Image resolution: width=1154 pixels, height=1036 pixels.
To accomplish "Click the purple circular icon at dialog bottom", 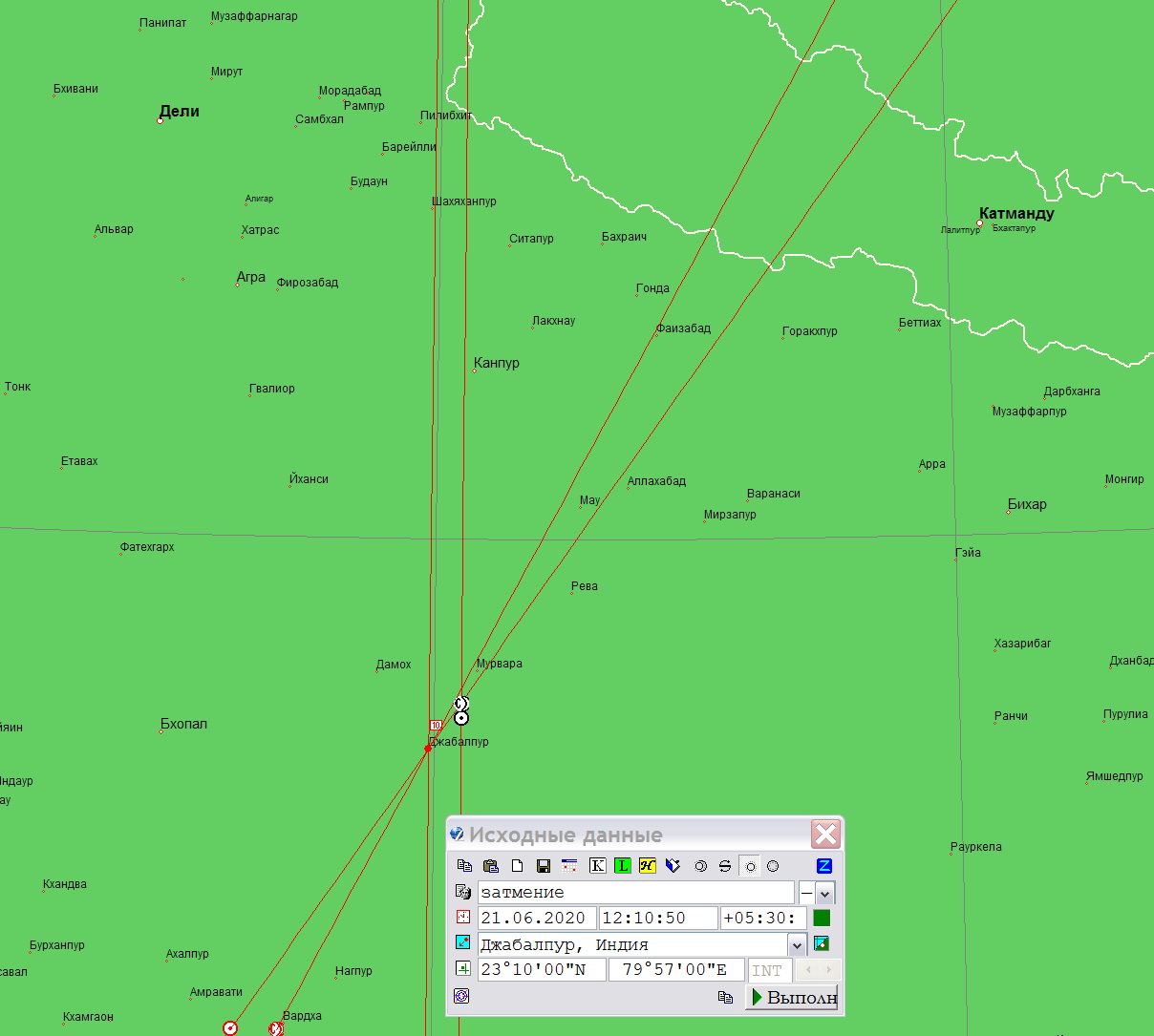I will pyautogui.click(x=461, y=996).
